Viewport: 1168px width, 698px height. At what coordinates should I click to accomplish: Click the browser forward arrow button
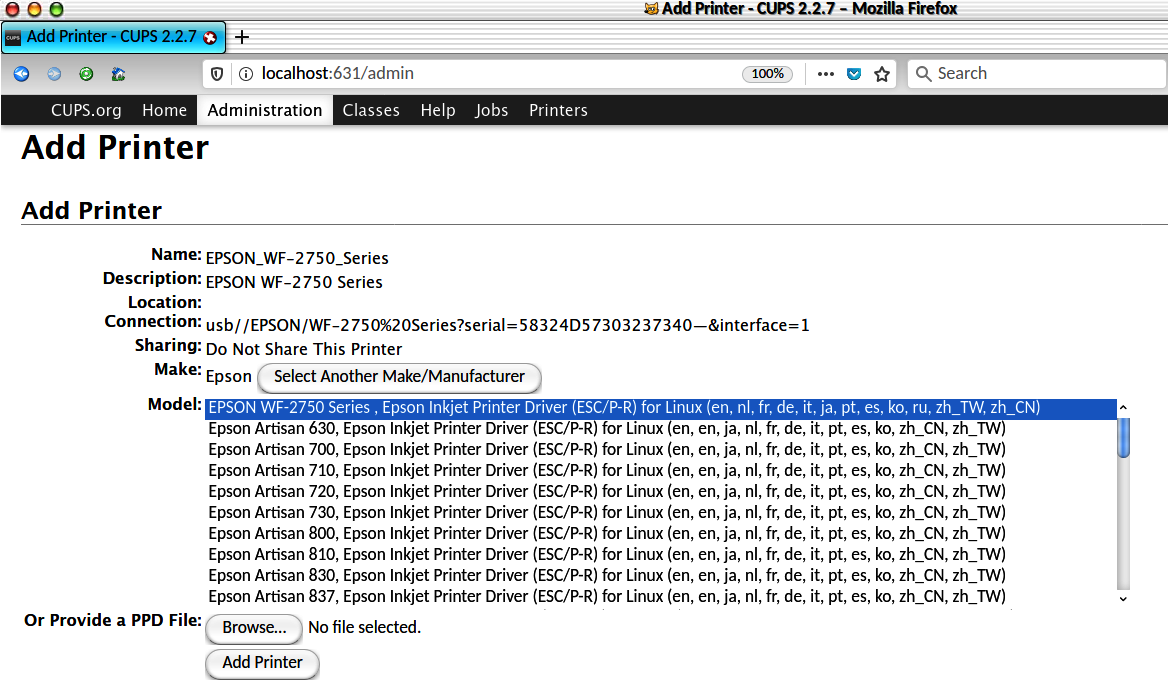coord(54,74)
